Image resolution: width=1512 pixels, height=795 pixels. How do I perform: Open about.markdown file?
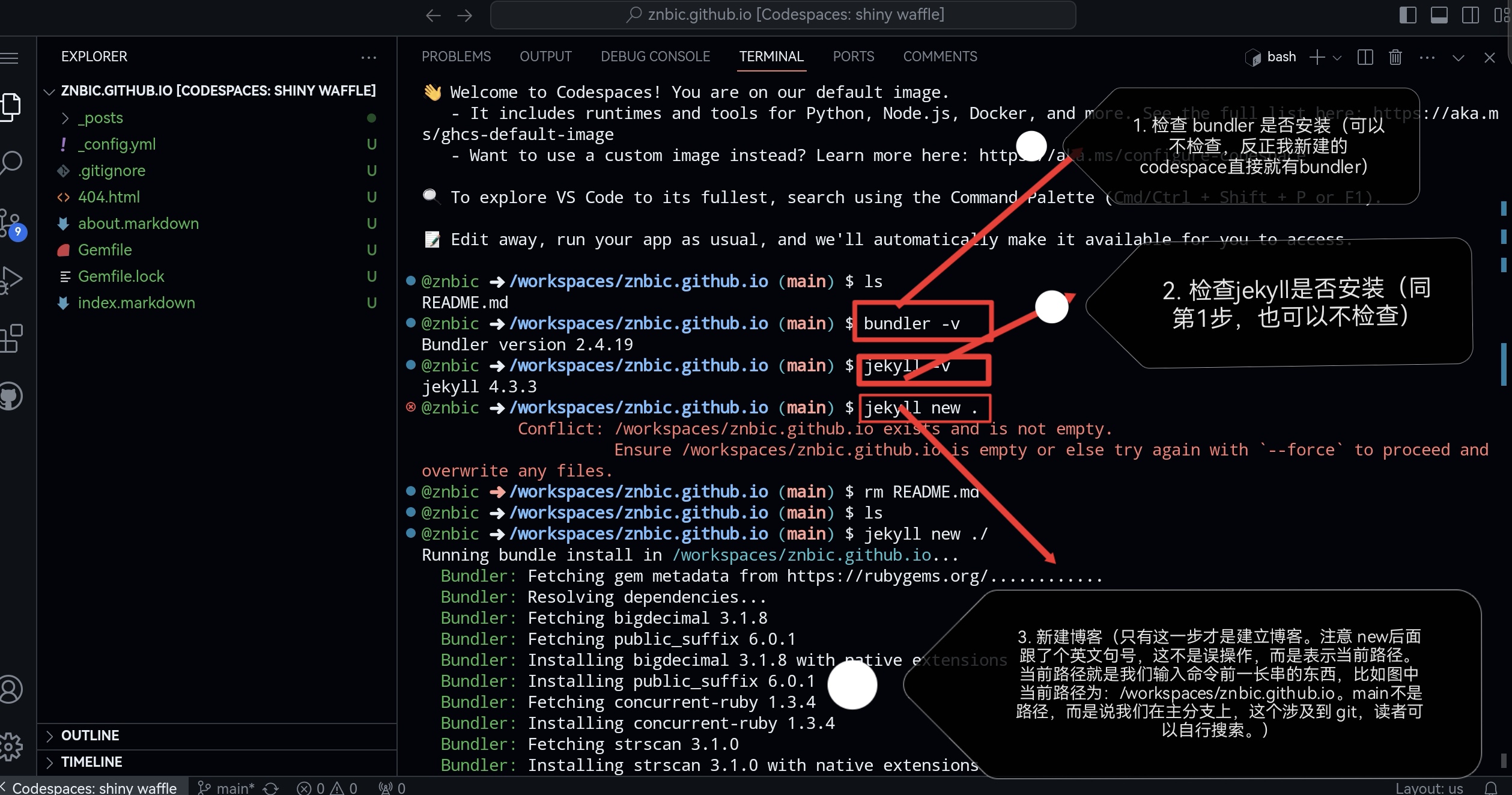216,224
